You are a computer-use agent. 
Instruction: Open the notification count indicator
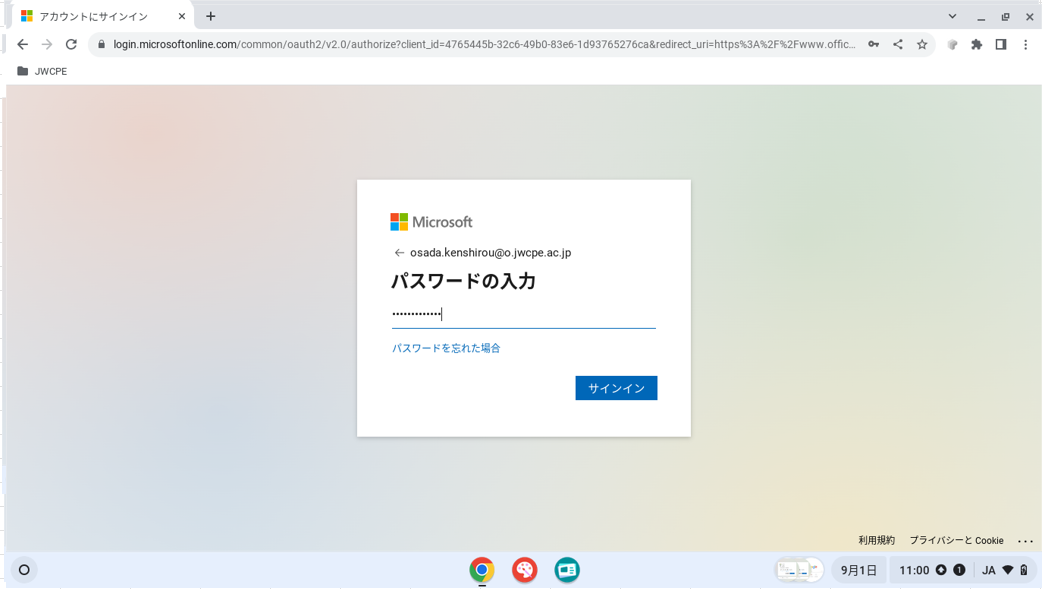pyautogui.click(x=959, y=570)
